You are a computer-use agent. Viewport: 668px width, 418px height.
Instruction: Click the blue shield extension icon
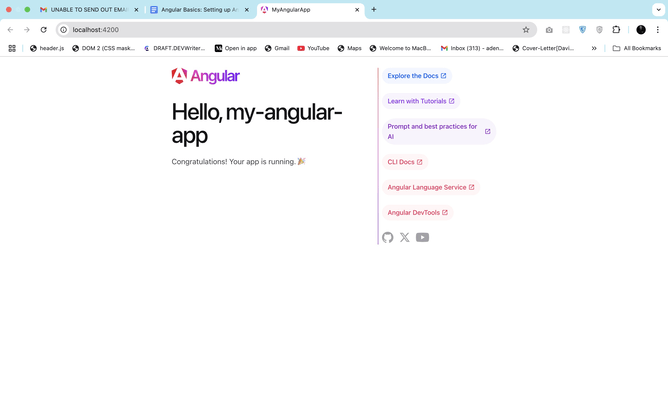coord(582,30)
